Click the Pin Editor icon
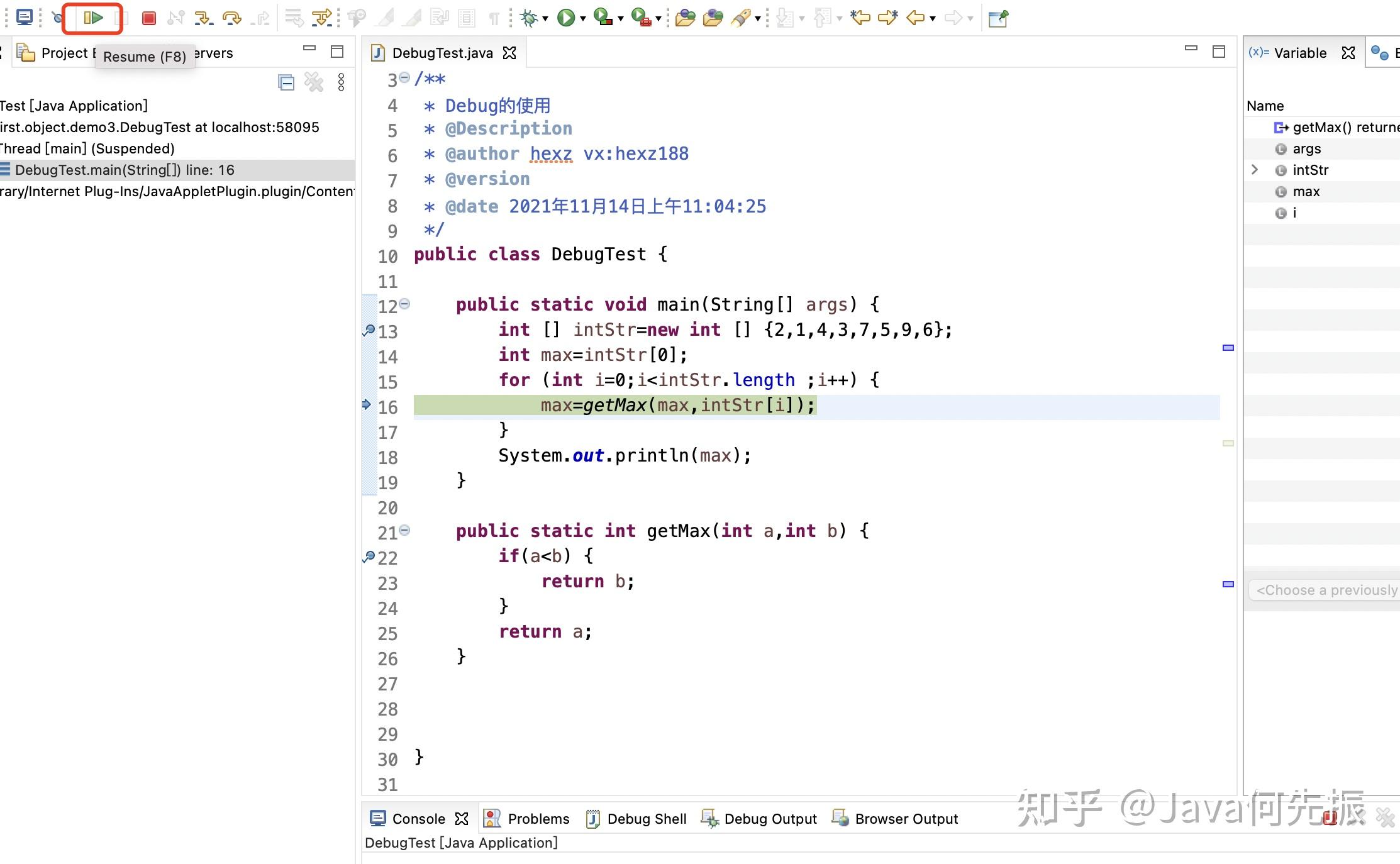The width and height of the screenshot is (1400, 864). (x=998, y=18)
